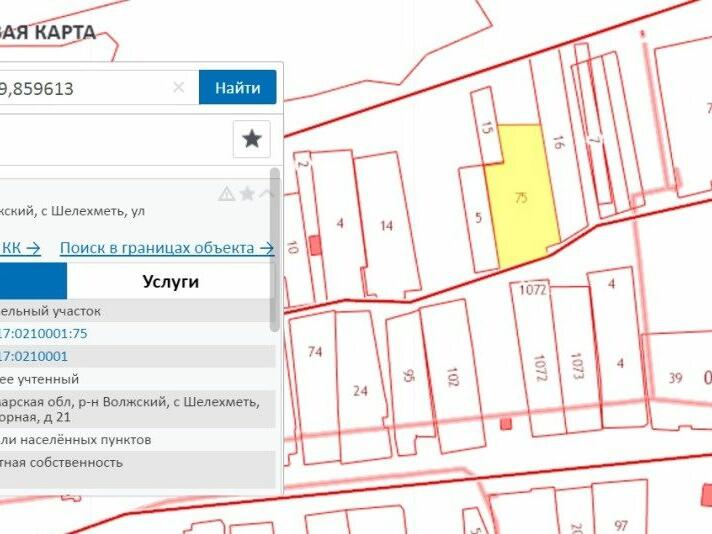Select parcel 74 on the map

[315, 351]
